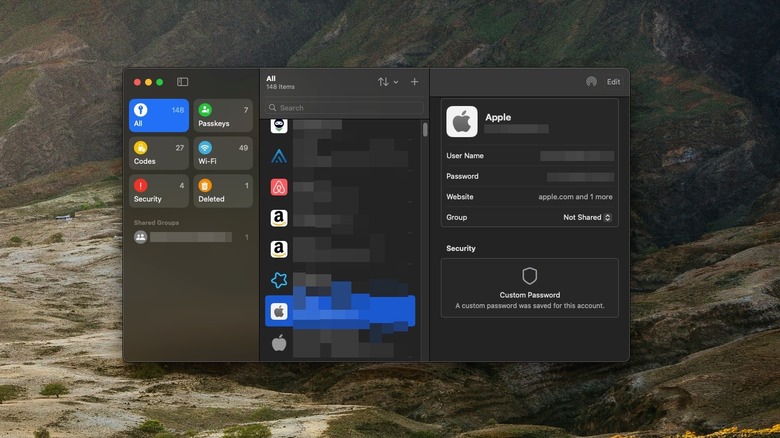Click the password list scrollbar

(425, 130)
